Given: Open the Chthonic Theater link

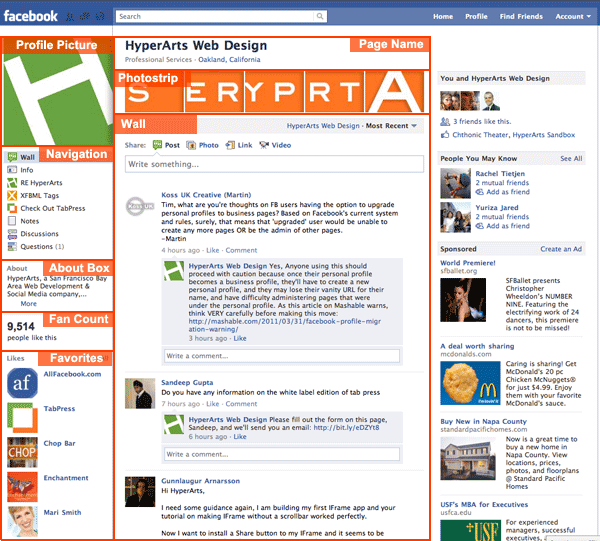Looking at the screenshot, I should click(480, 135).
